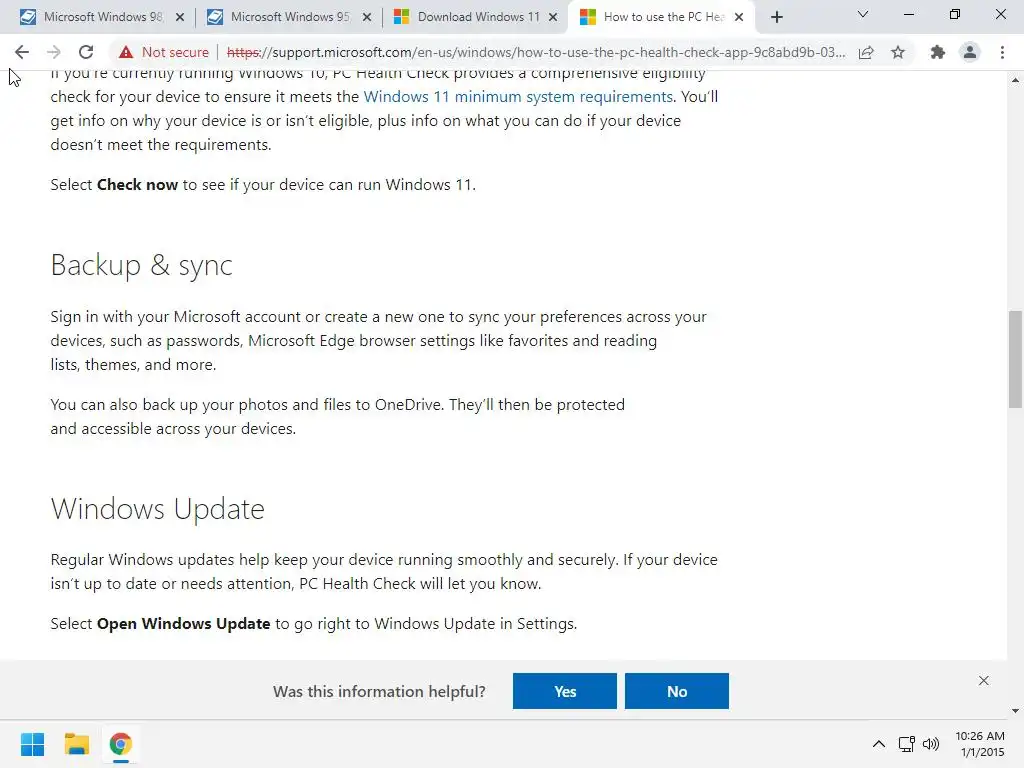Screen dimensions: 1024x768
Task: Click the vertical scrollbar thumb
Action: tap(1016, 359)
